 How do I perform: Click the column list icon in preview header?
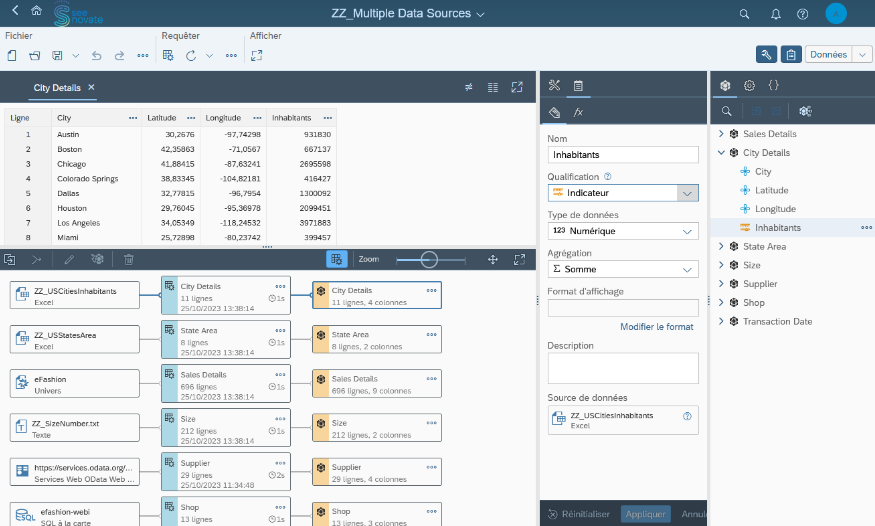pyautogui.click(x=493, y=87)
